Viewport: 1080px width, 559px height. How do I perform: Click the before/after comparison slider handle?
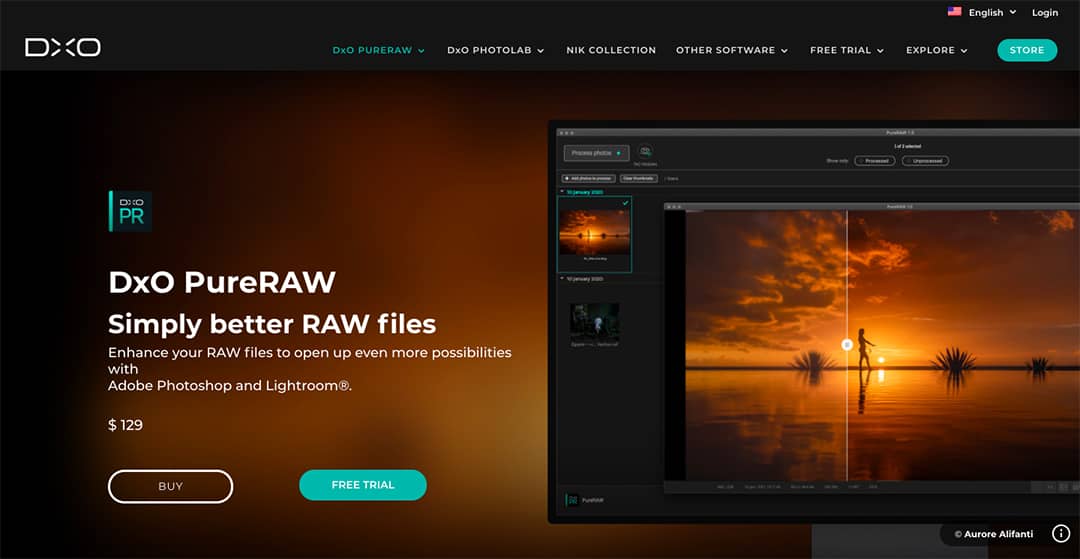(847, 344)
